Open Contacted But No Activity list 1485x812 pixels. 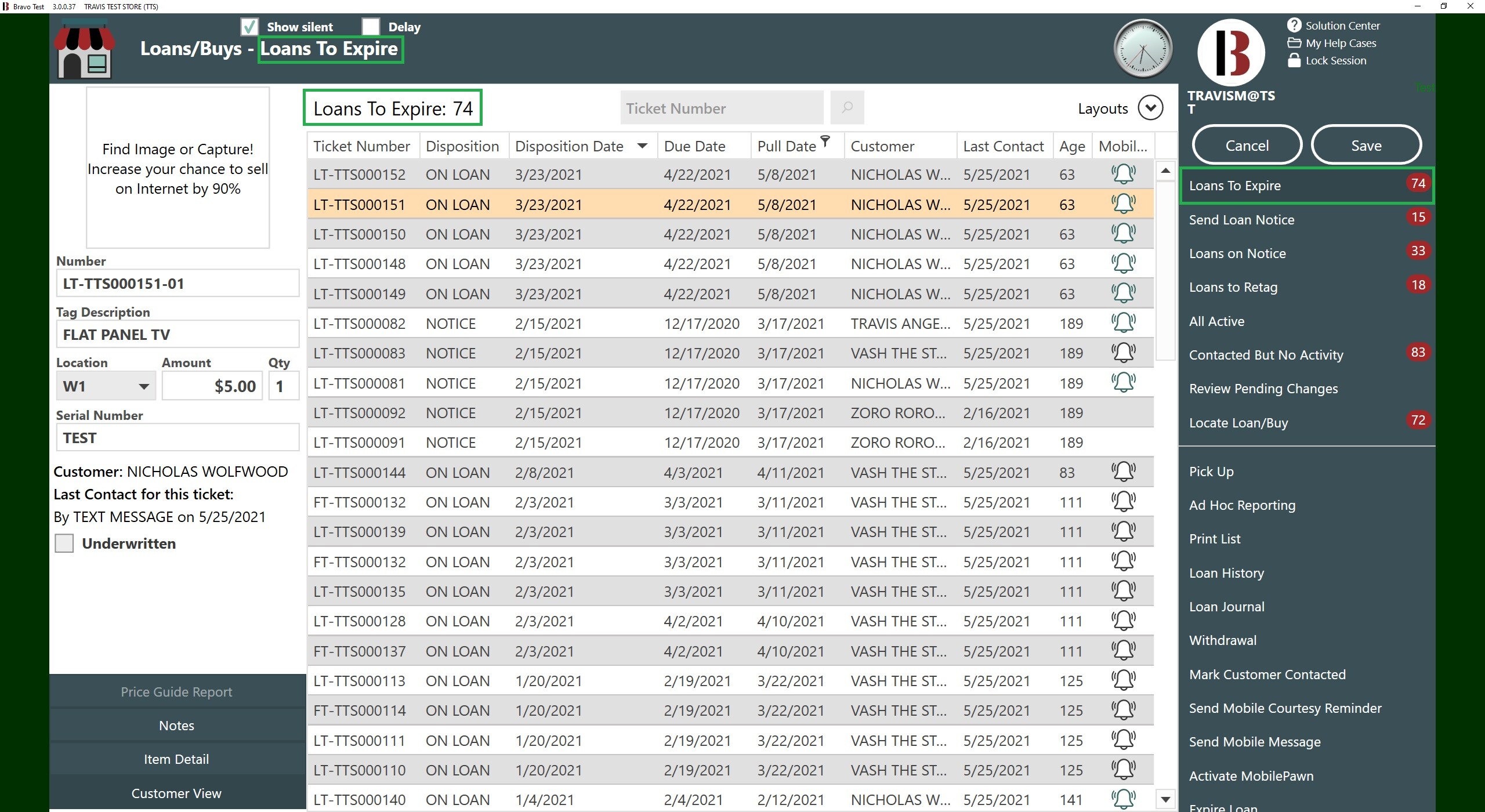click(1307, 355)
